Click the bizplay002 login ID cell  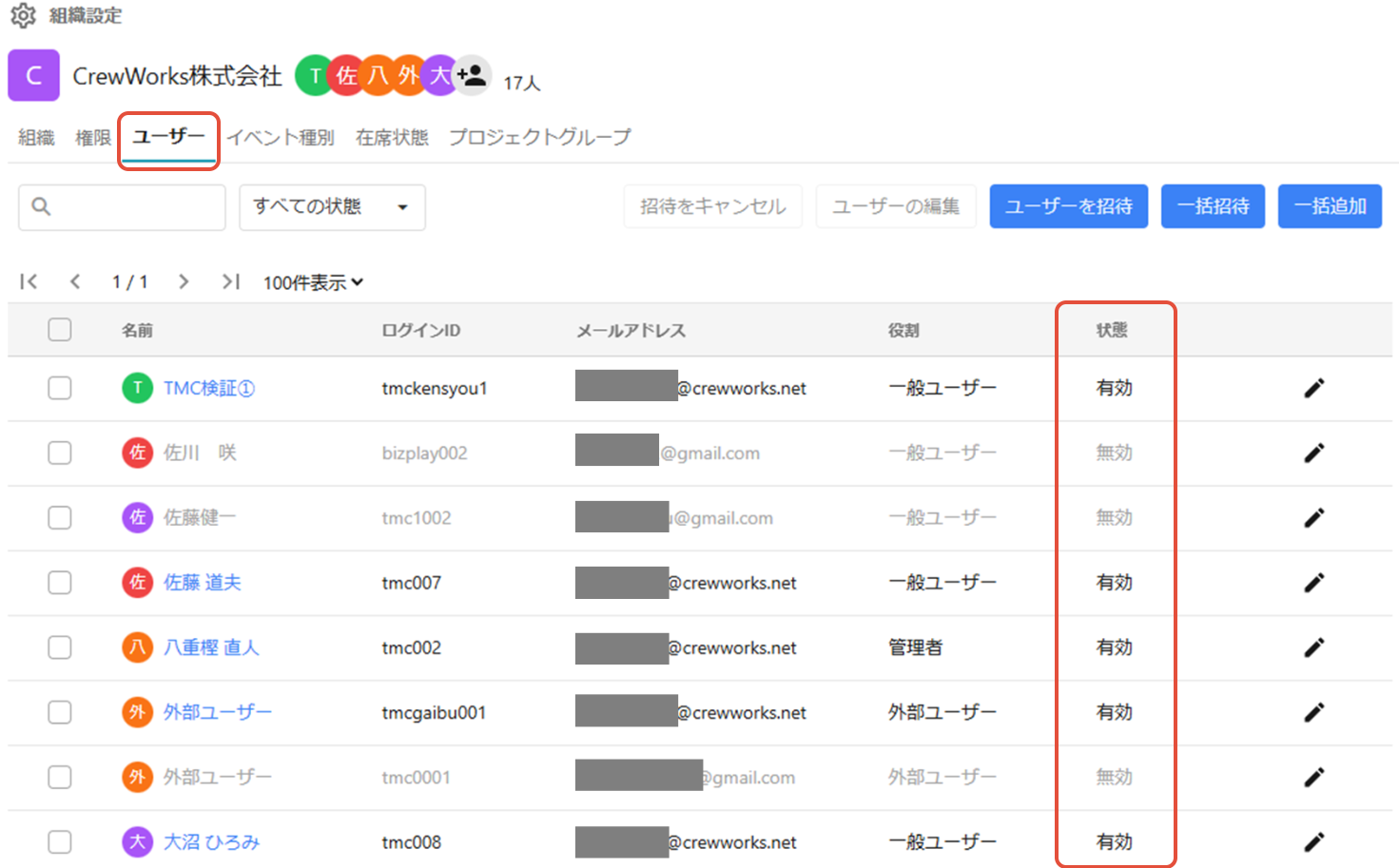[424, 453]
